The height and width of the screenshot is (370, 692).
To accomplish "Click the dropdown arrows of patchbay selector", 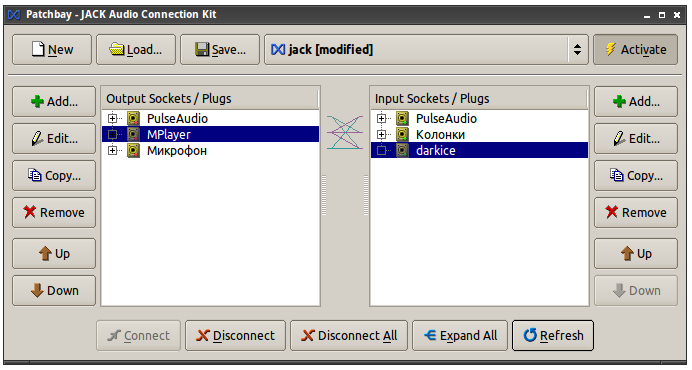I will coord(577,50).
